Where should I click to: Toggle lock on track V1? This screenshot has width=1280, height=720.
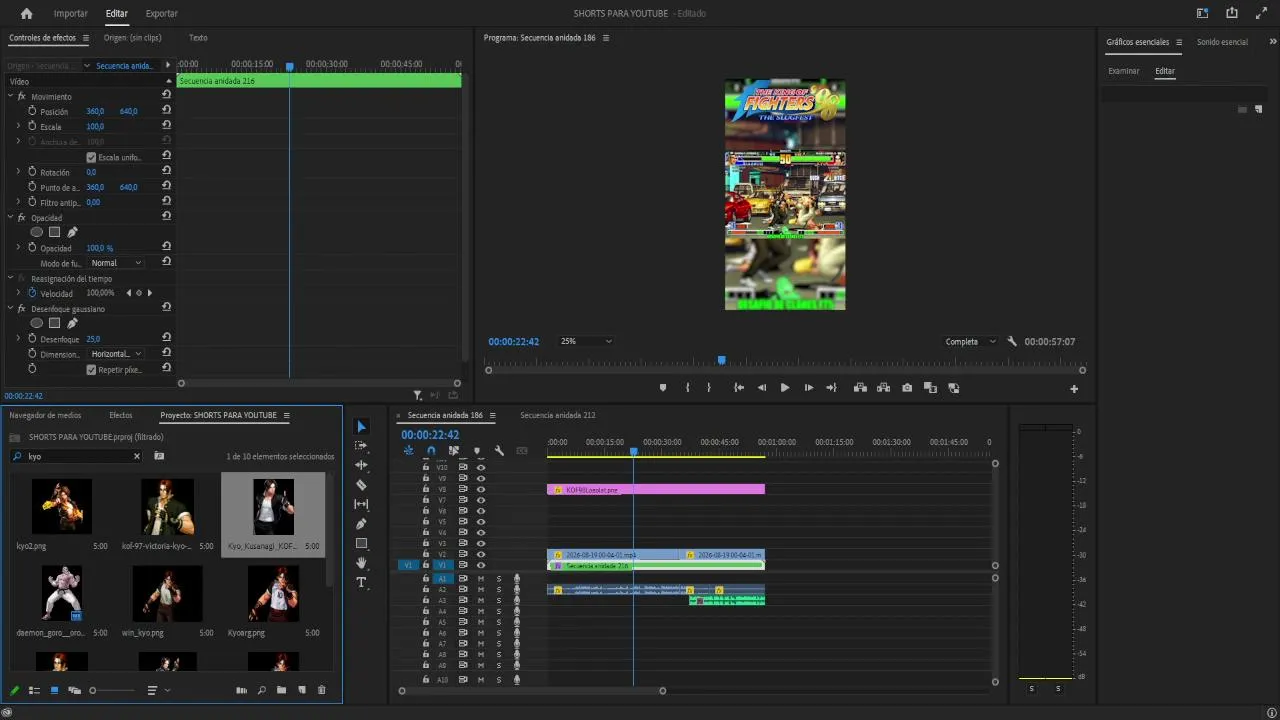(425, 565)
